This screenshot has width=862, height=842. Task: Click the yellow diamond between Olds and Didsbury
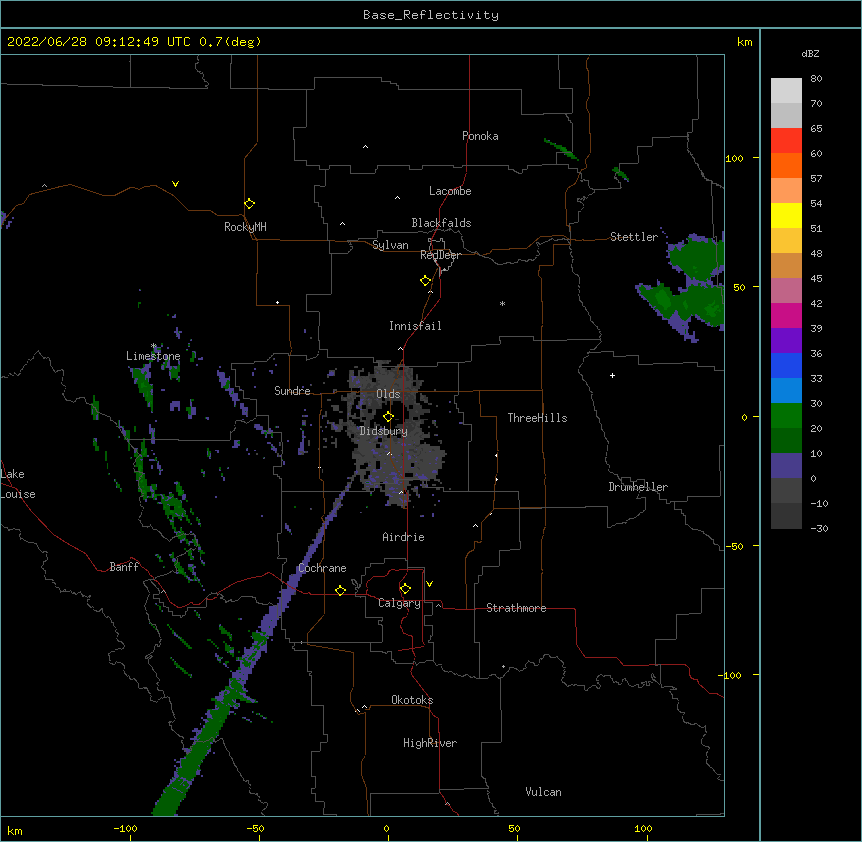(388, 416)
